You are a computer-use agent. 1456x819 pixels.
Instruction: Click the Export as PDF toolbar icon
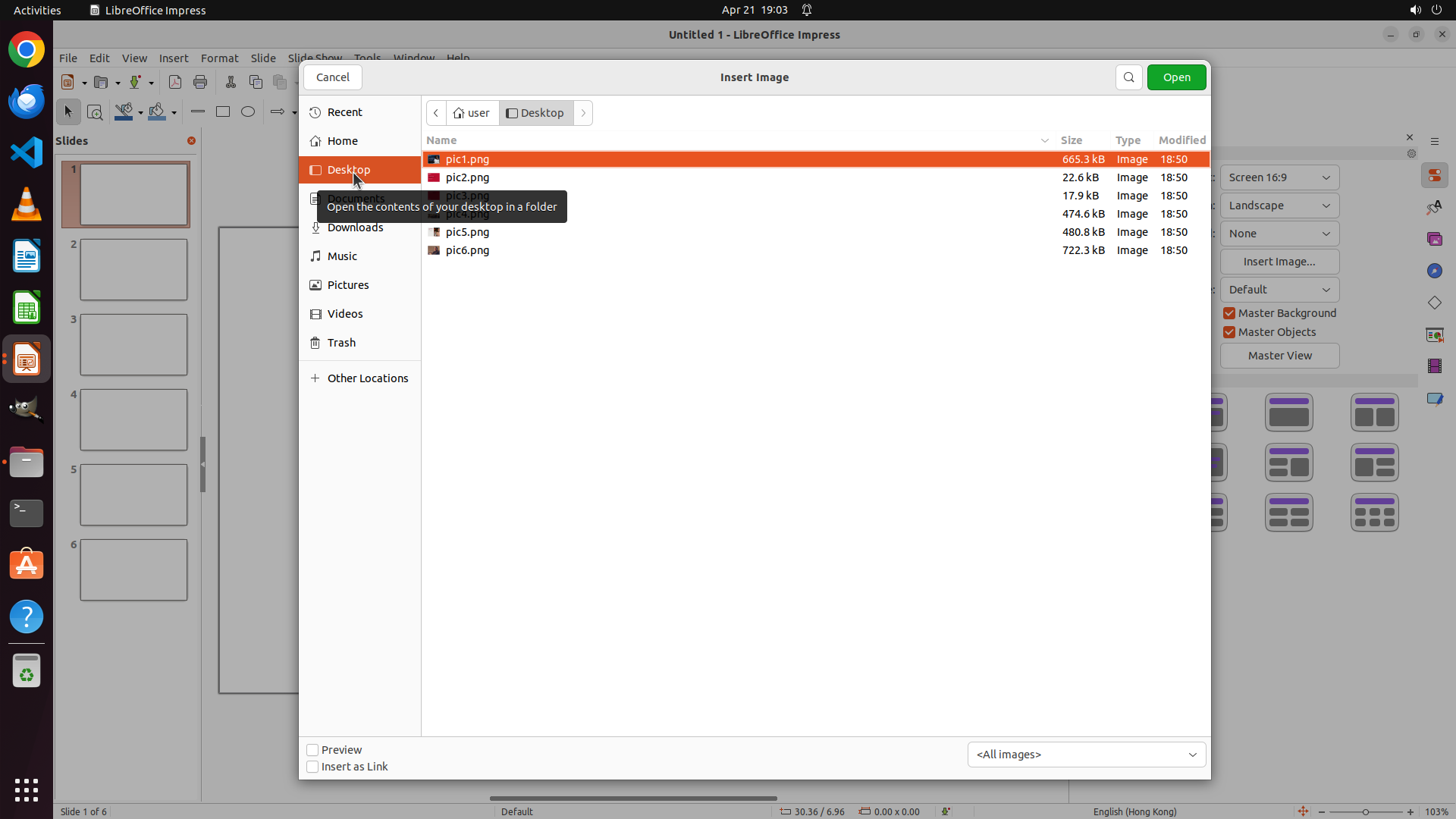point(175,82)
